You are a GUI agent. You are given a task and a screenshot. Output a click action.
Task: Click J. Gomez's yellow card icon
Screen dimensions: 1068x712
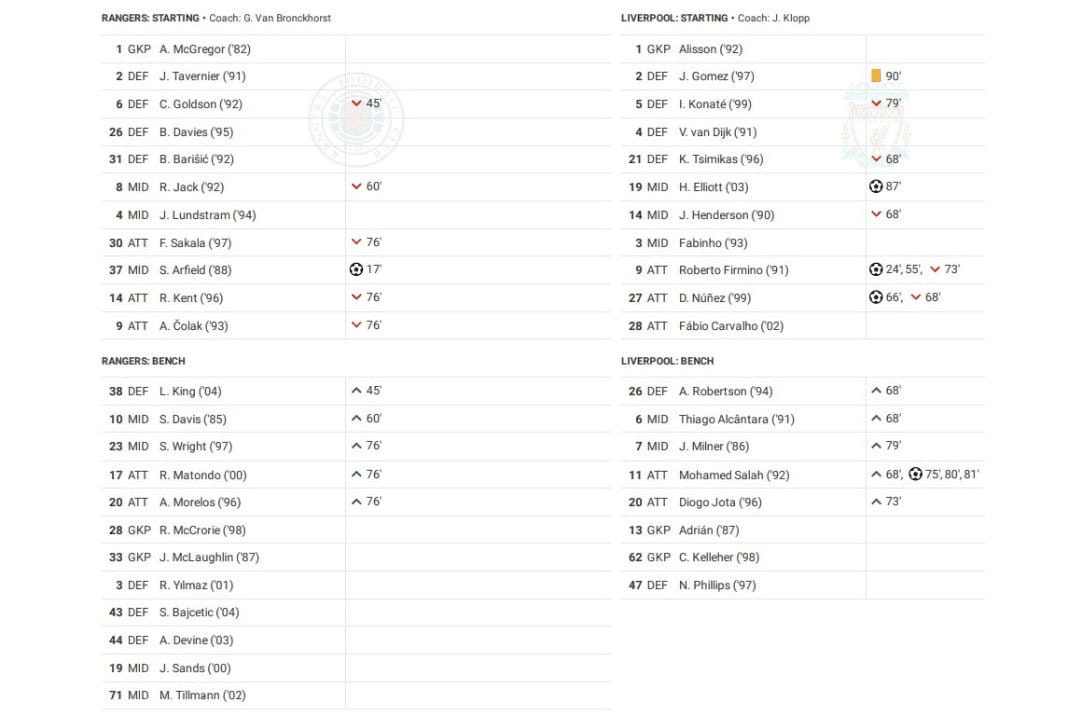coord(876,76)
